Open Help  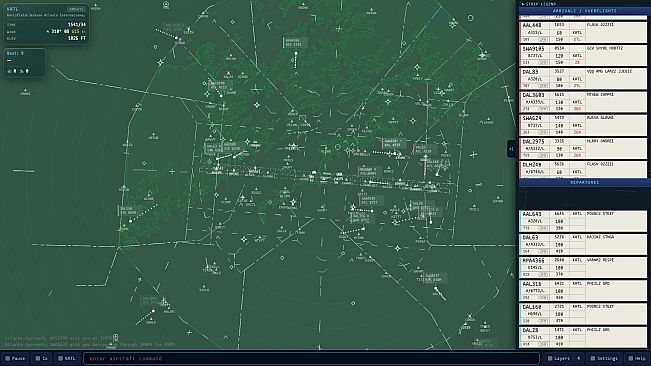point(637,358)
